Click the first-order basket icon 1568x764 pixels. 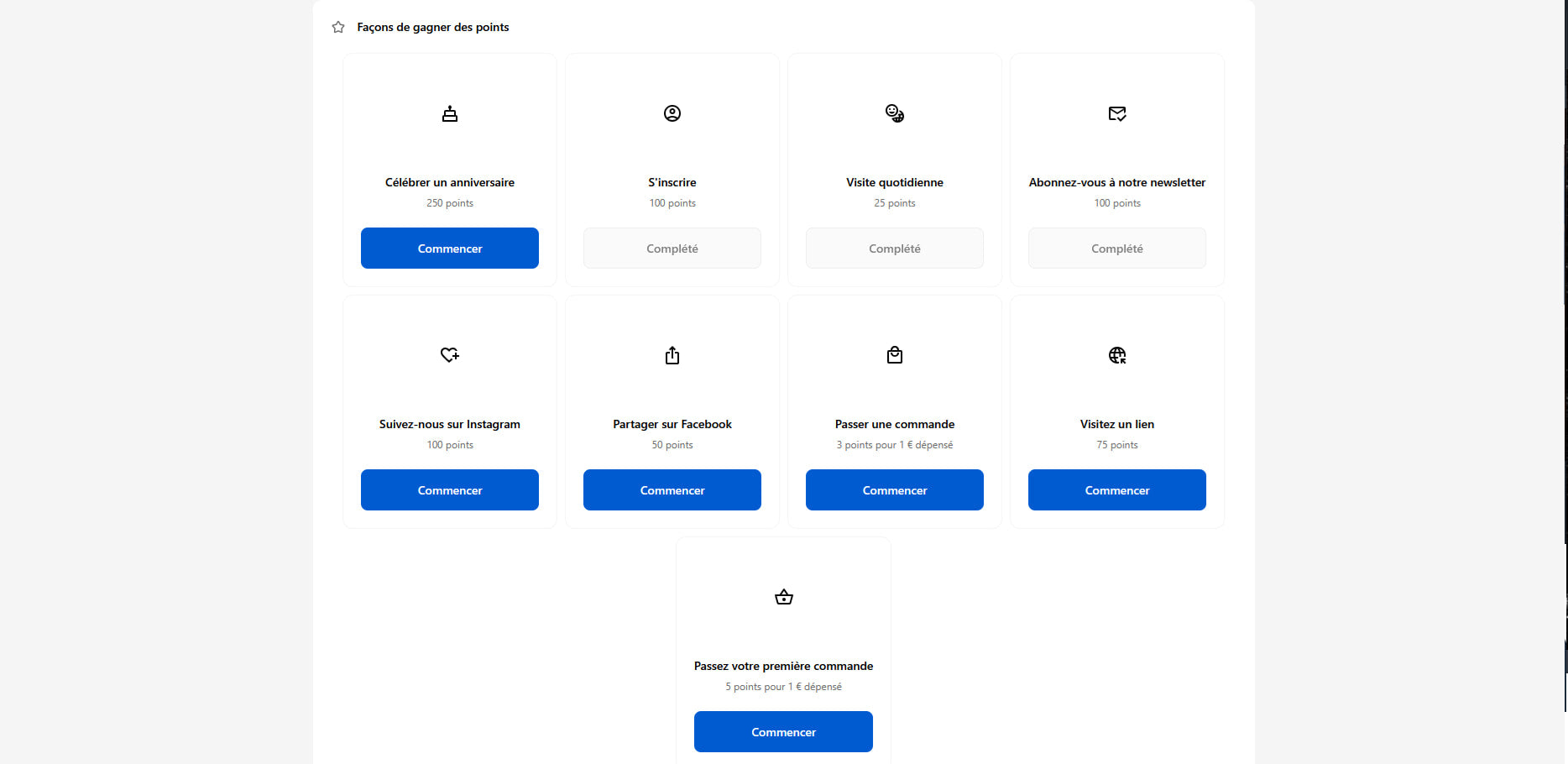tap(784, 597)
